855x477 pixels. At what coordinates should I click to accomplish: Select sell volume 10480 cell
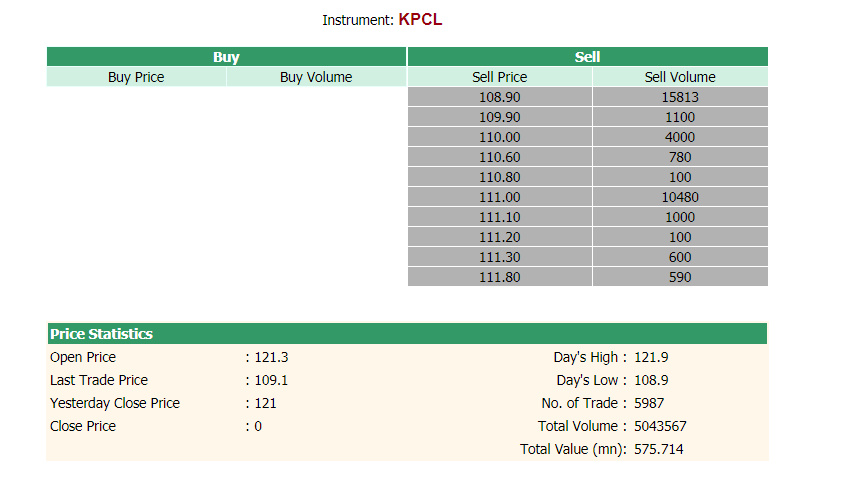[x=680, y=197]
